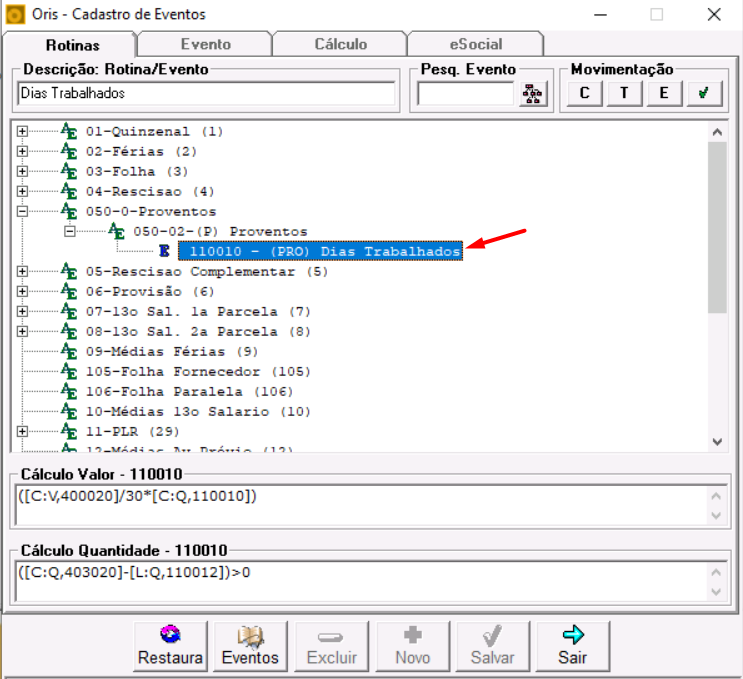Click the green checkmark Movimentação button
The width and height of the screenshot is (743, 679).
704,93
